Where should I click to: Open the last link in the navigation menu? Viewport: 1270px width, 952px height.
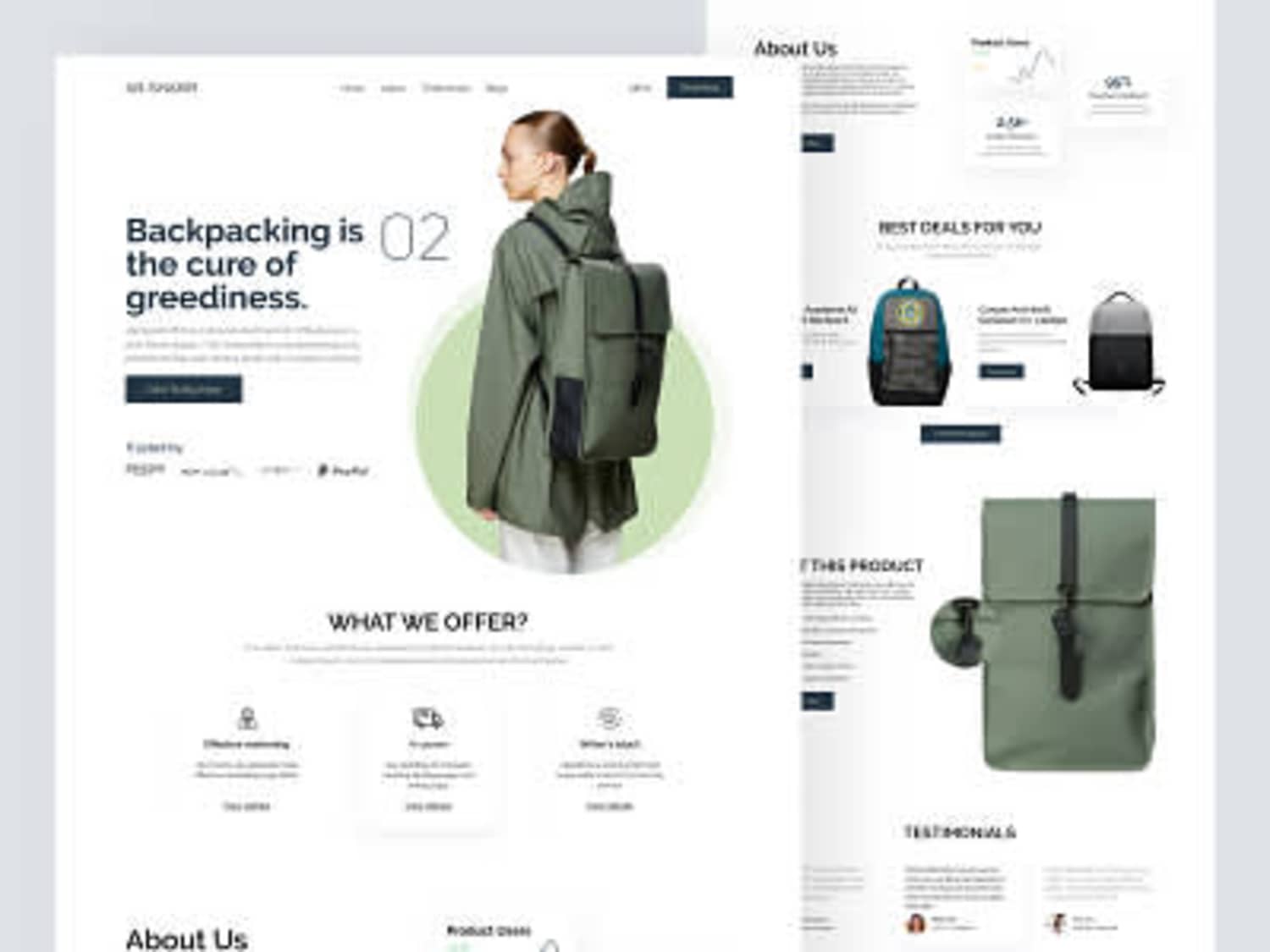tap(496, 88)
